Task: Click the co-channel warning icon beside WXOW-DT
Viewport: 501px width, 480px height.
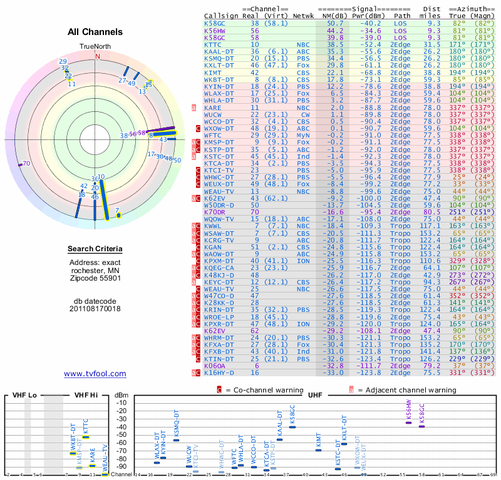Action: [198, 128]
